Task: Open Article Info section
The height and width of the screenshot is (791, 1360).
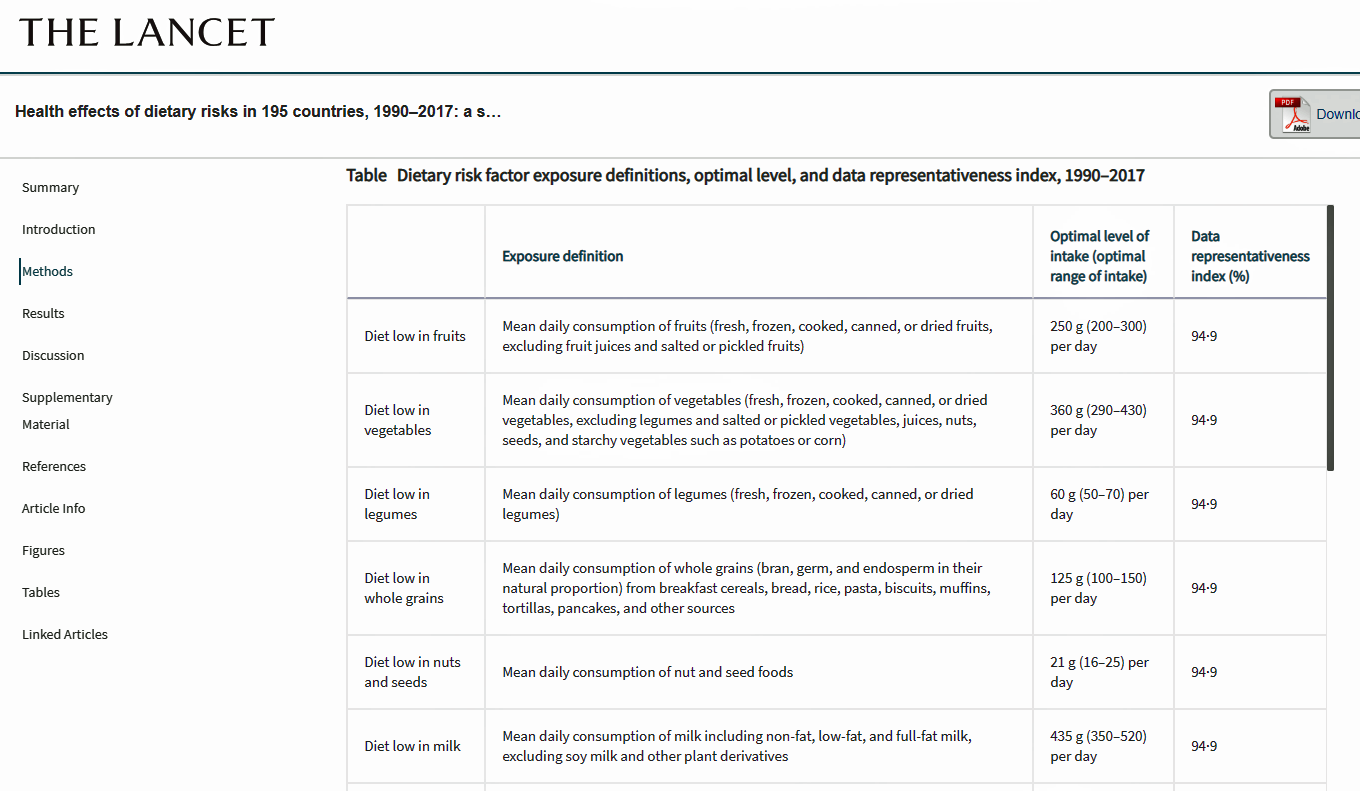Action: click(53, 509)
